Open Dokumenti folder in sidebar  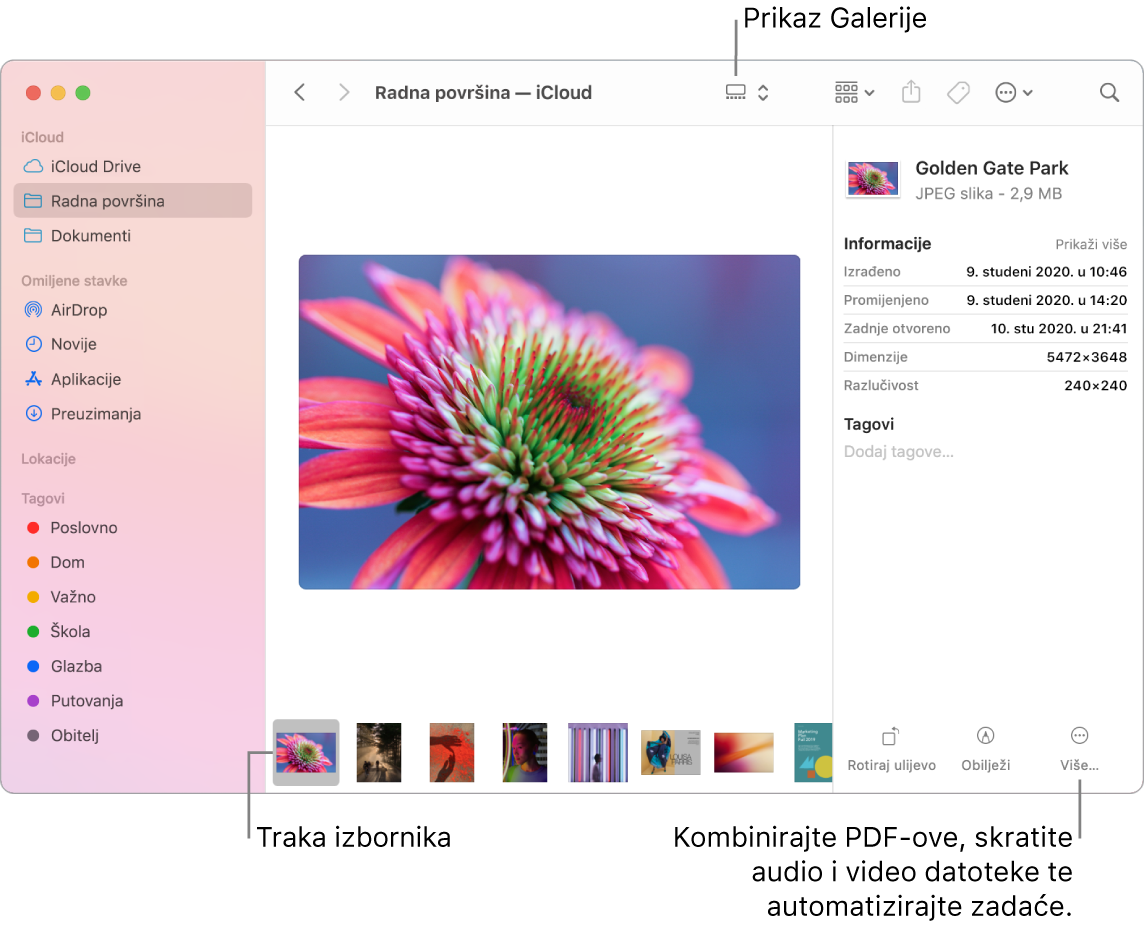90,236
